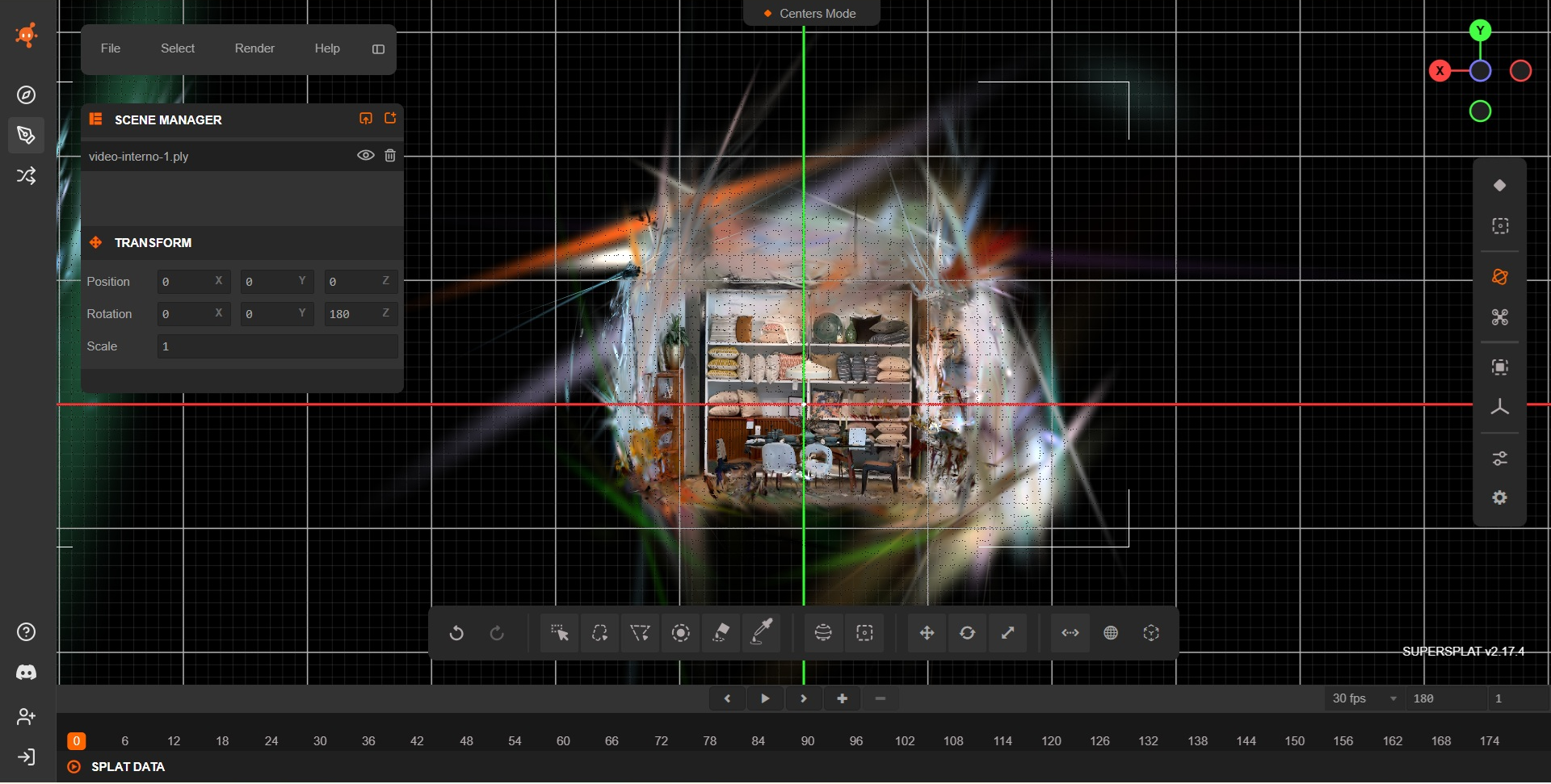
Task: Go to previous keyframe
Action: click(727, 699)
